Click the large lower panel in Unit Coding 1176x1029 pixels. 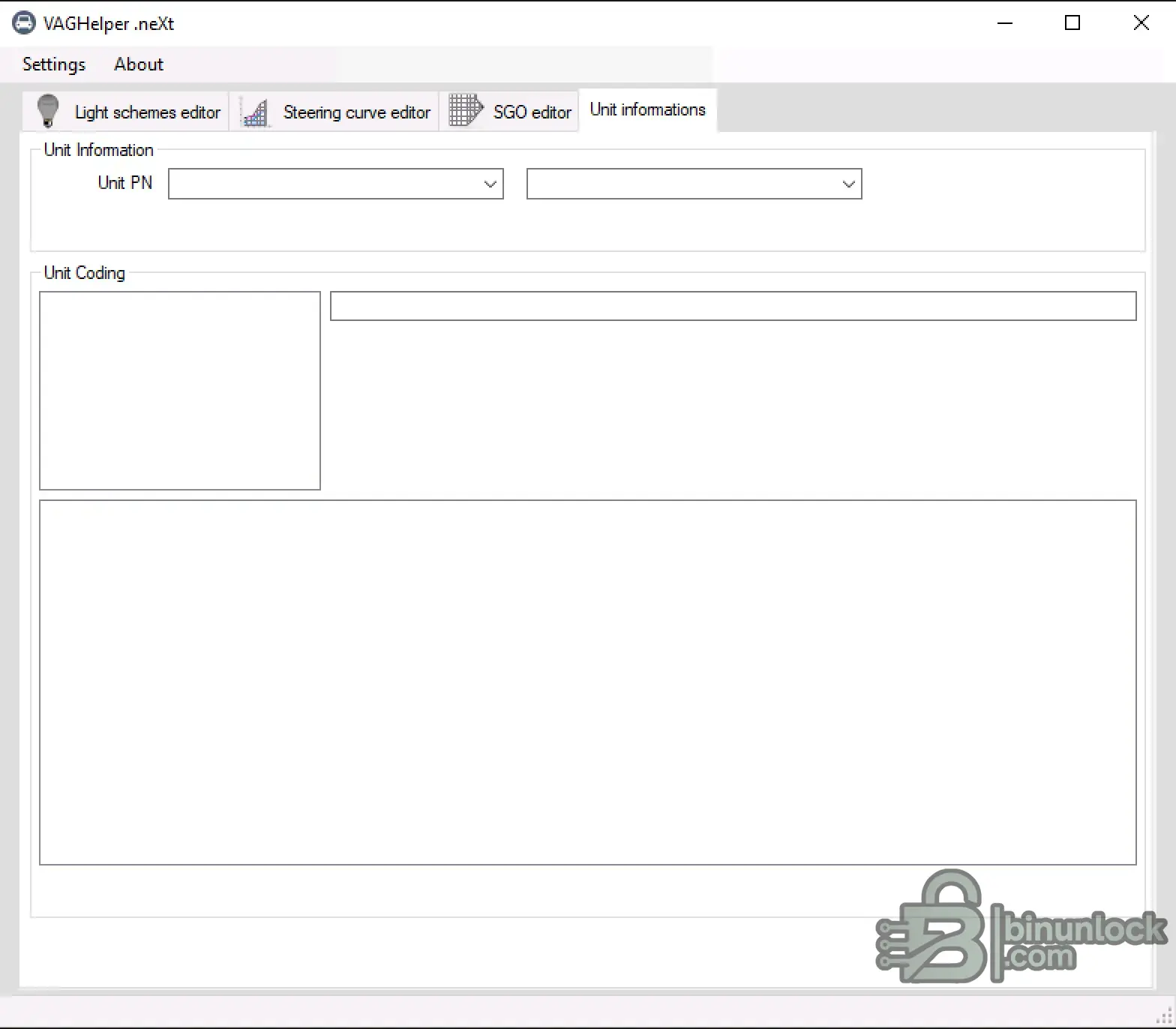[x=588, y=682]
